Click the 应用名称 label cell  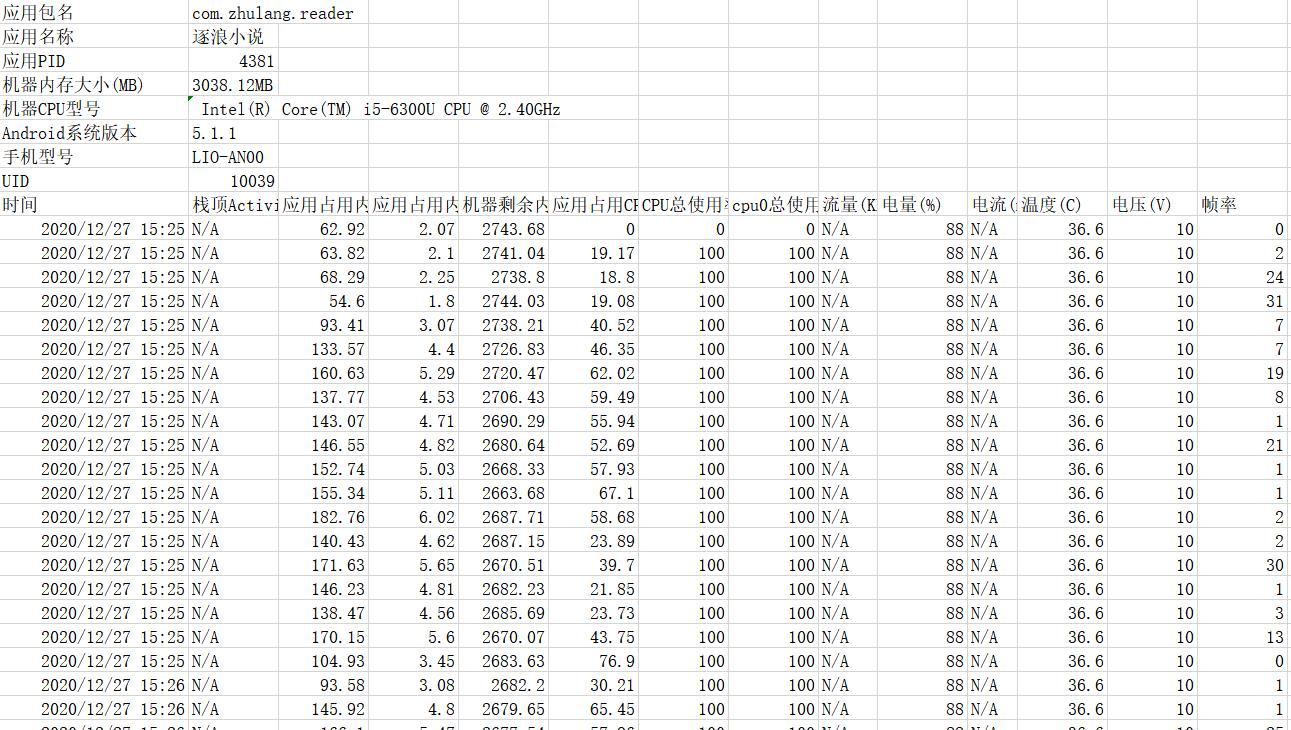95,37
